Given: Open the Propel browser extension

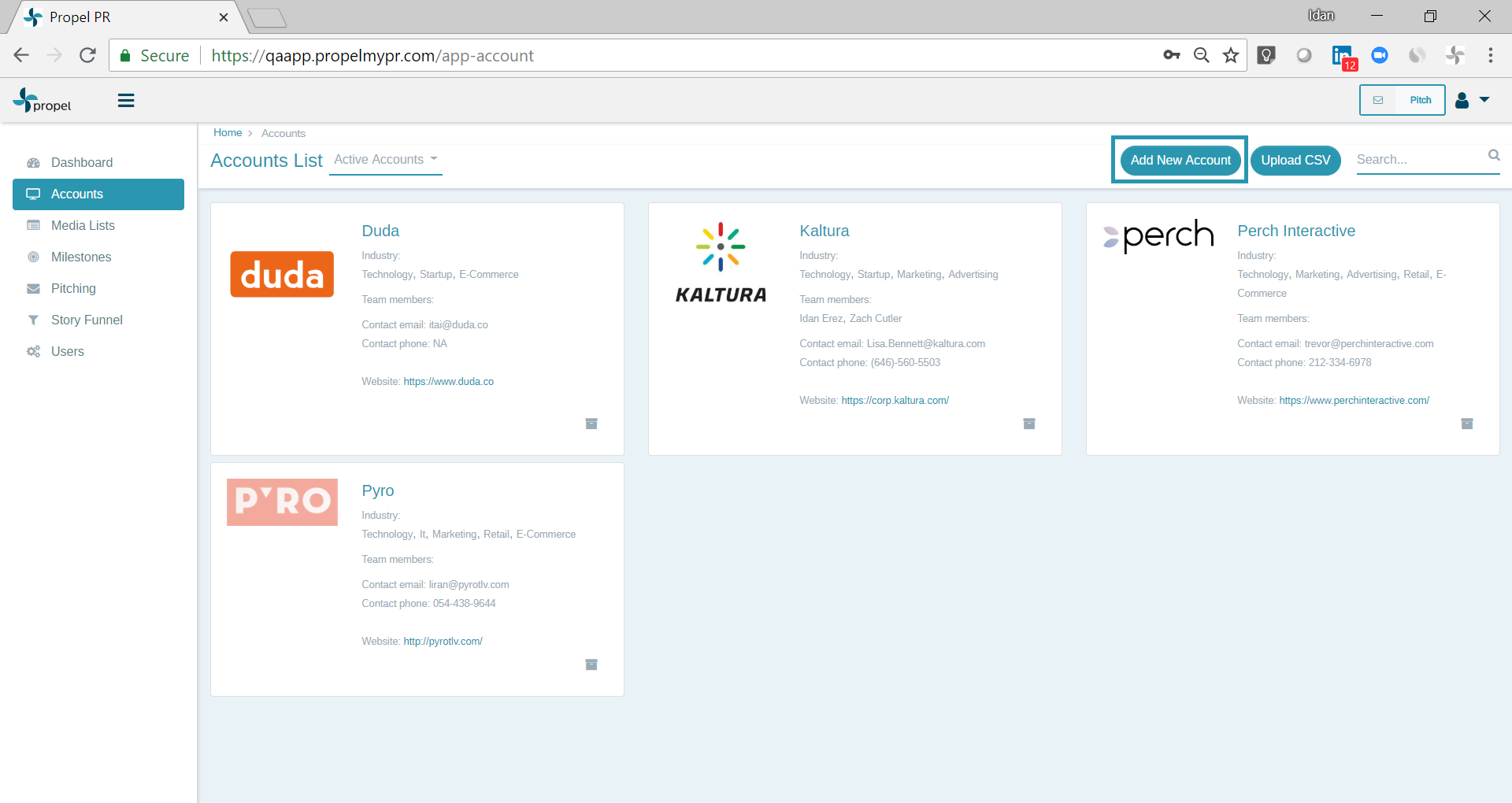Looking at the screenshot, I should point(1455,55).
